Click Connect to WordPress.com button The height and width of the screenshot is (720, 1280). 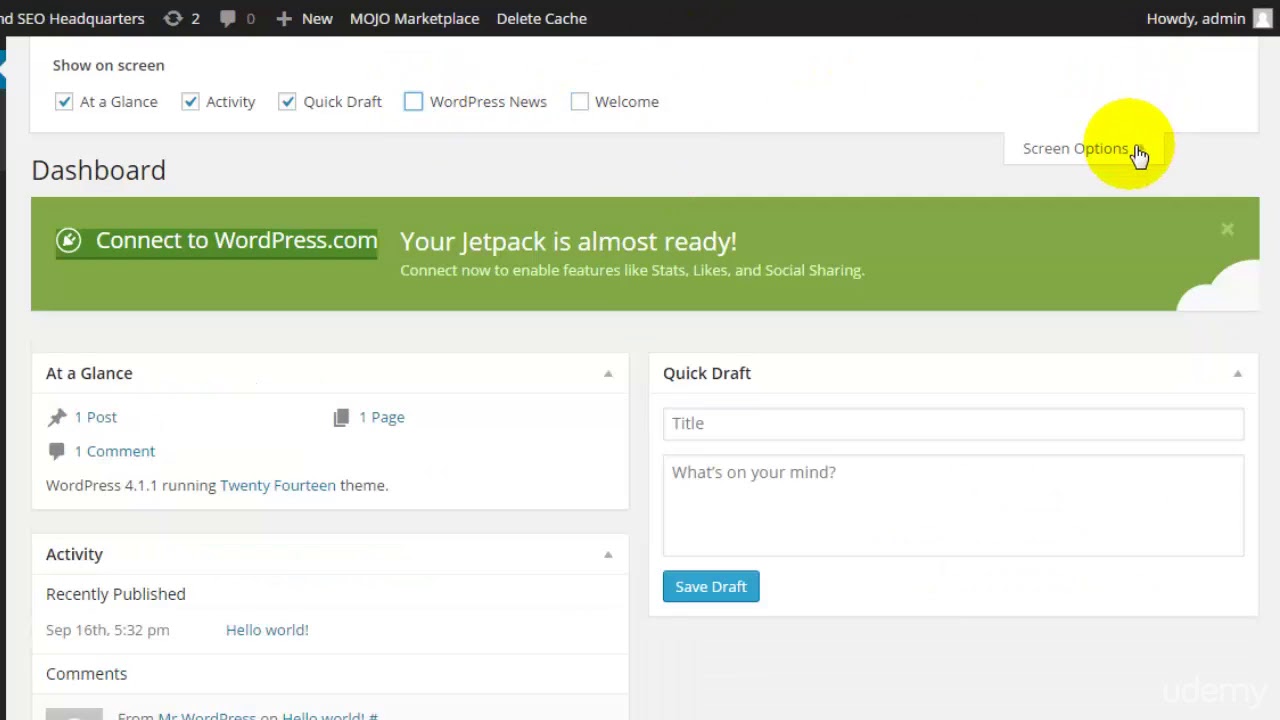(217, 241)
